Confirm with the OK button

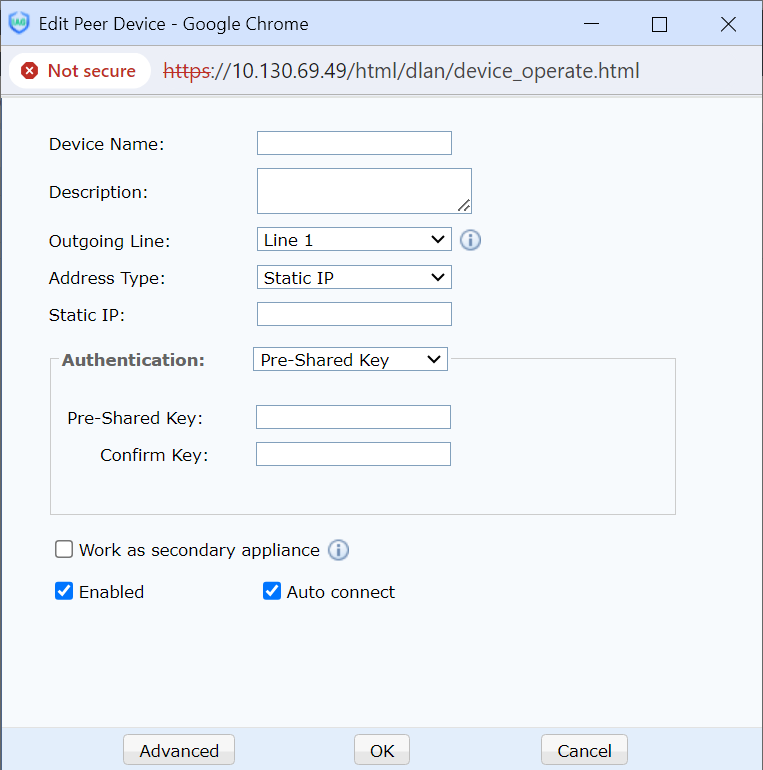382,751
